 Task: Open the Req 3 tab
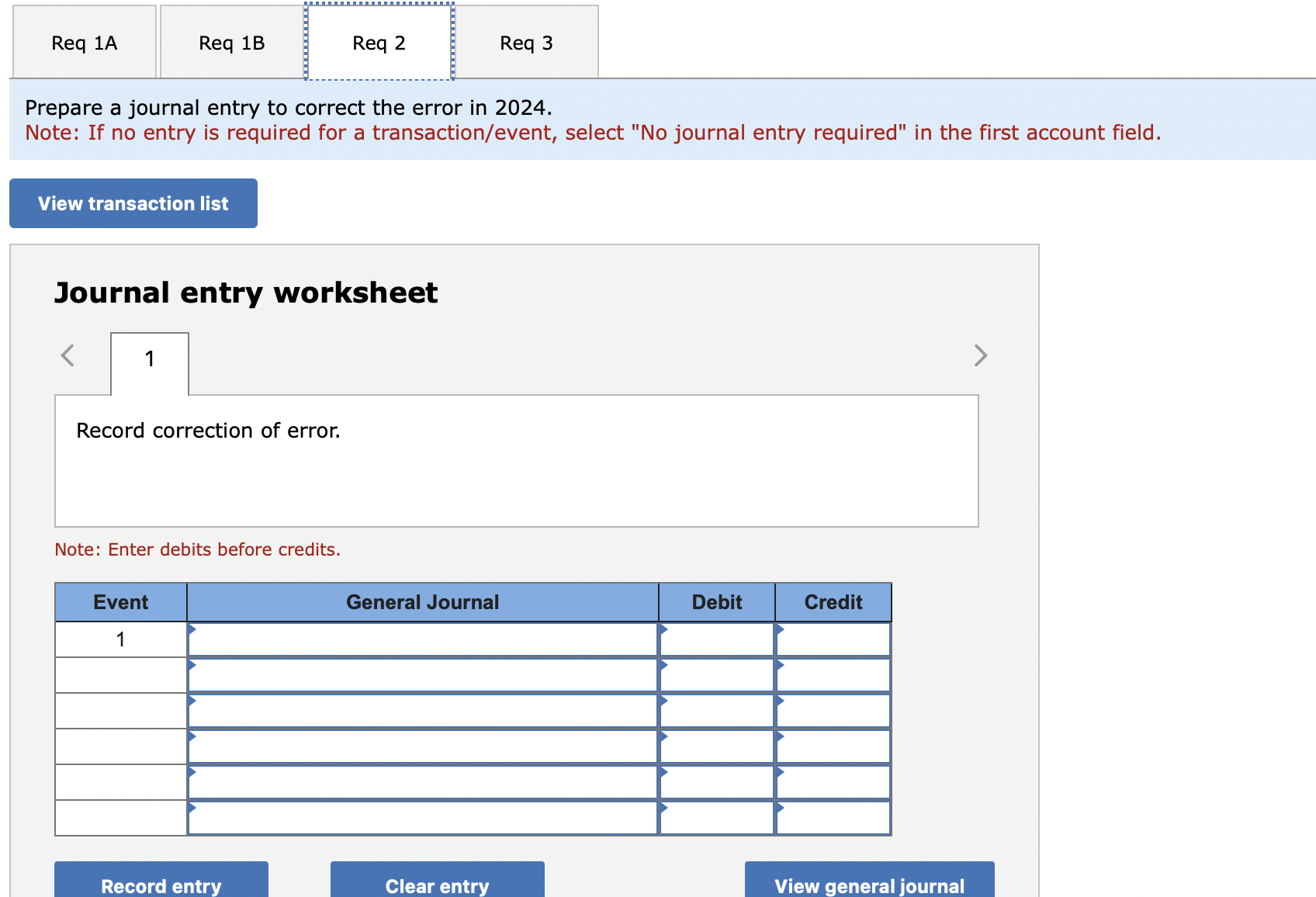tap(526, 43)
